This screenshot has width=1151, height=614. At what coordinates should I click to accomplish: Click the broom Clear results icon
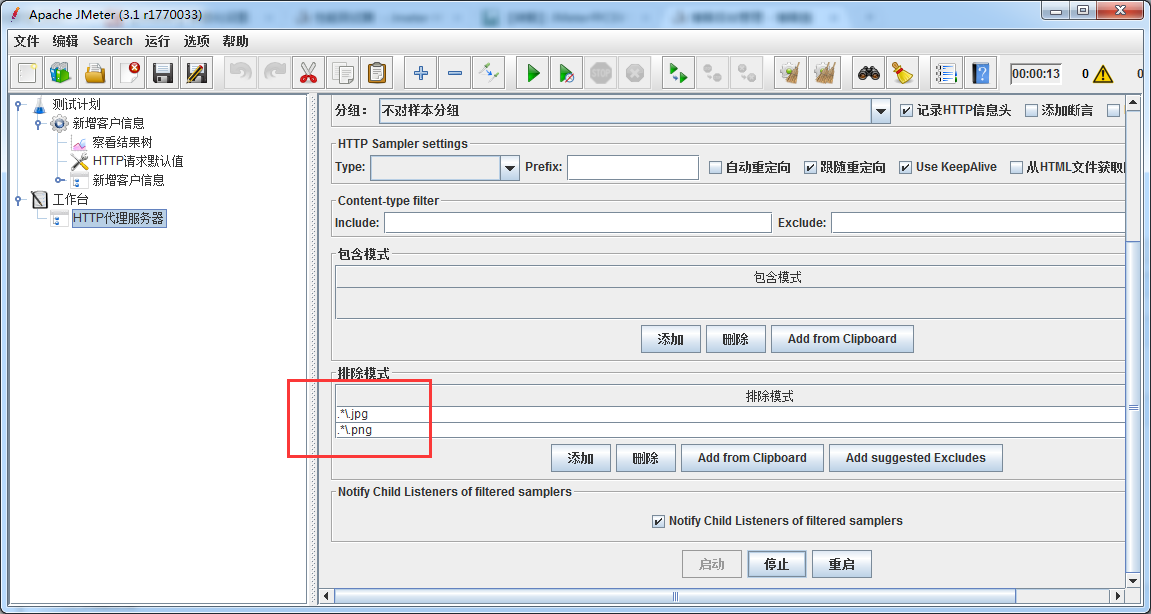[902, 73]
